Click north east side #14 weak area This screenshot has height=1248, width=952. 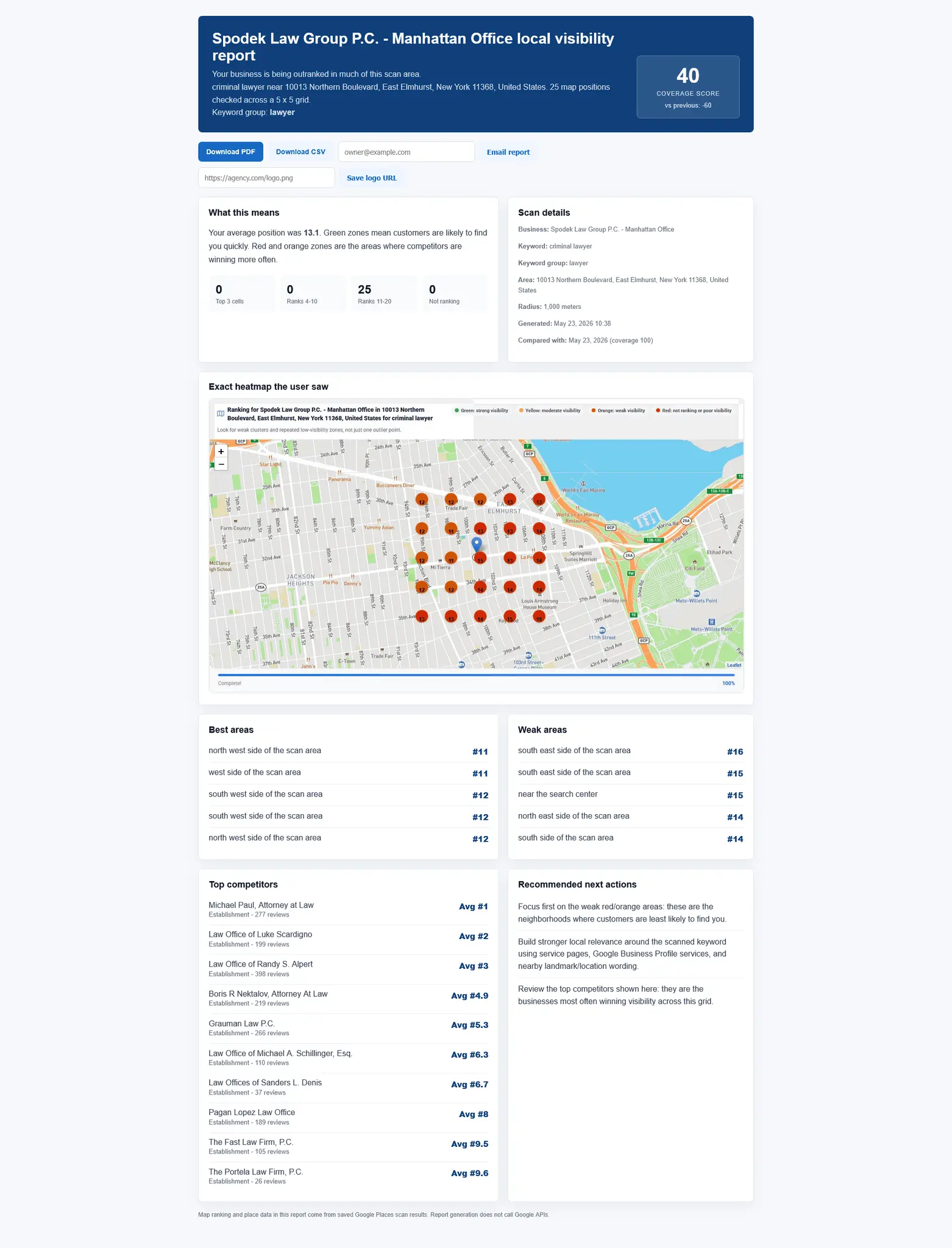[630, 817]
